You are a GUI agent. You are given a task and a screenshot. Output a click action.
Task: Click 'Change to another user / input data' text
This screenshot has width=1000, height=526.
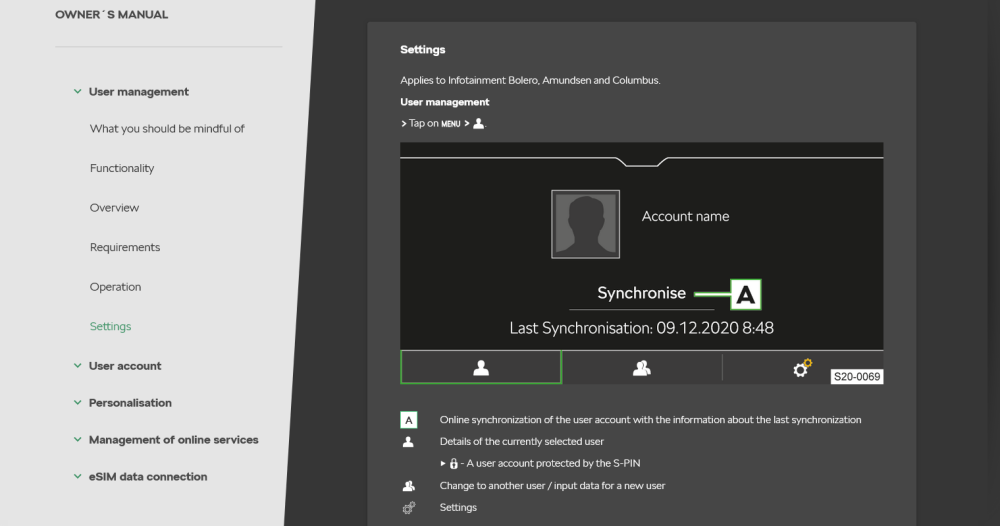click(x=552, y=486)
